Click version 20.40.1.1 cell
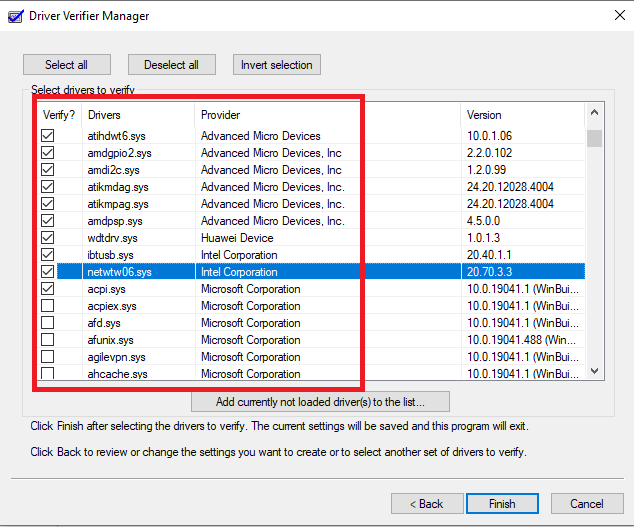Viewport: 634px width, 527px height. click(x=489, y=255)
